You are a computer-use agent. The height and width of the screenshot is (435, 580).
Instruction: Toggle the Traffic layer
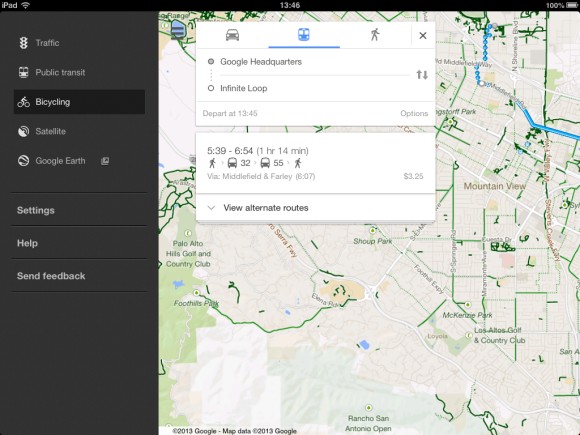point(79,43)
